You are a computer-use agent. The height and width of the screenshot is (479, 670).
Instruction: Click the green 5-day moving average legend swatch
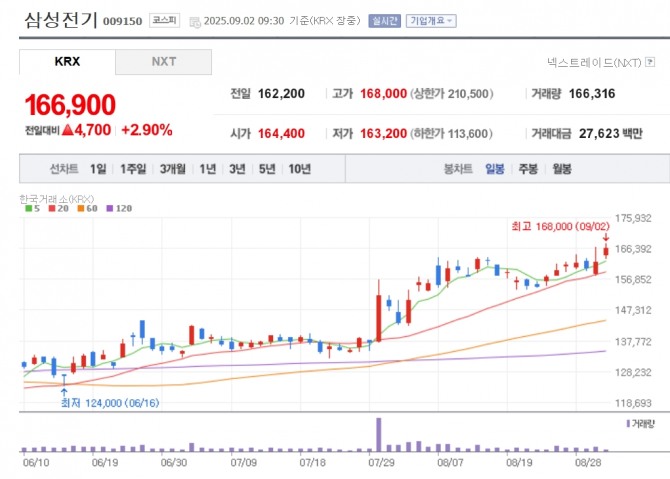point(28,208)
